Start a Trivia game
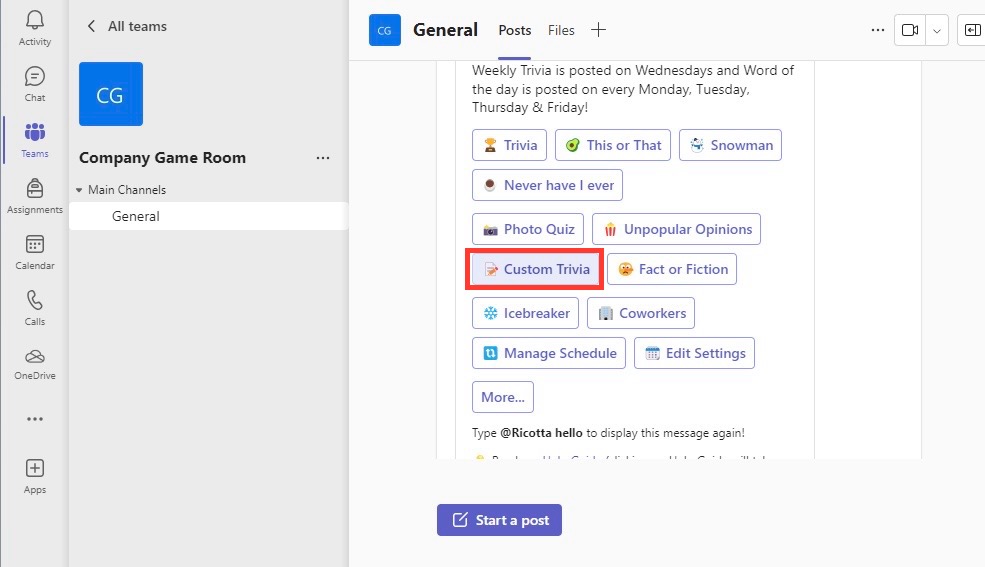This screenshot has width=985, height=567. coord(509,145)
